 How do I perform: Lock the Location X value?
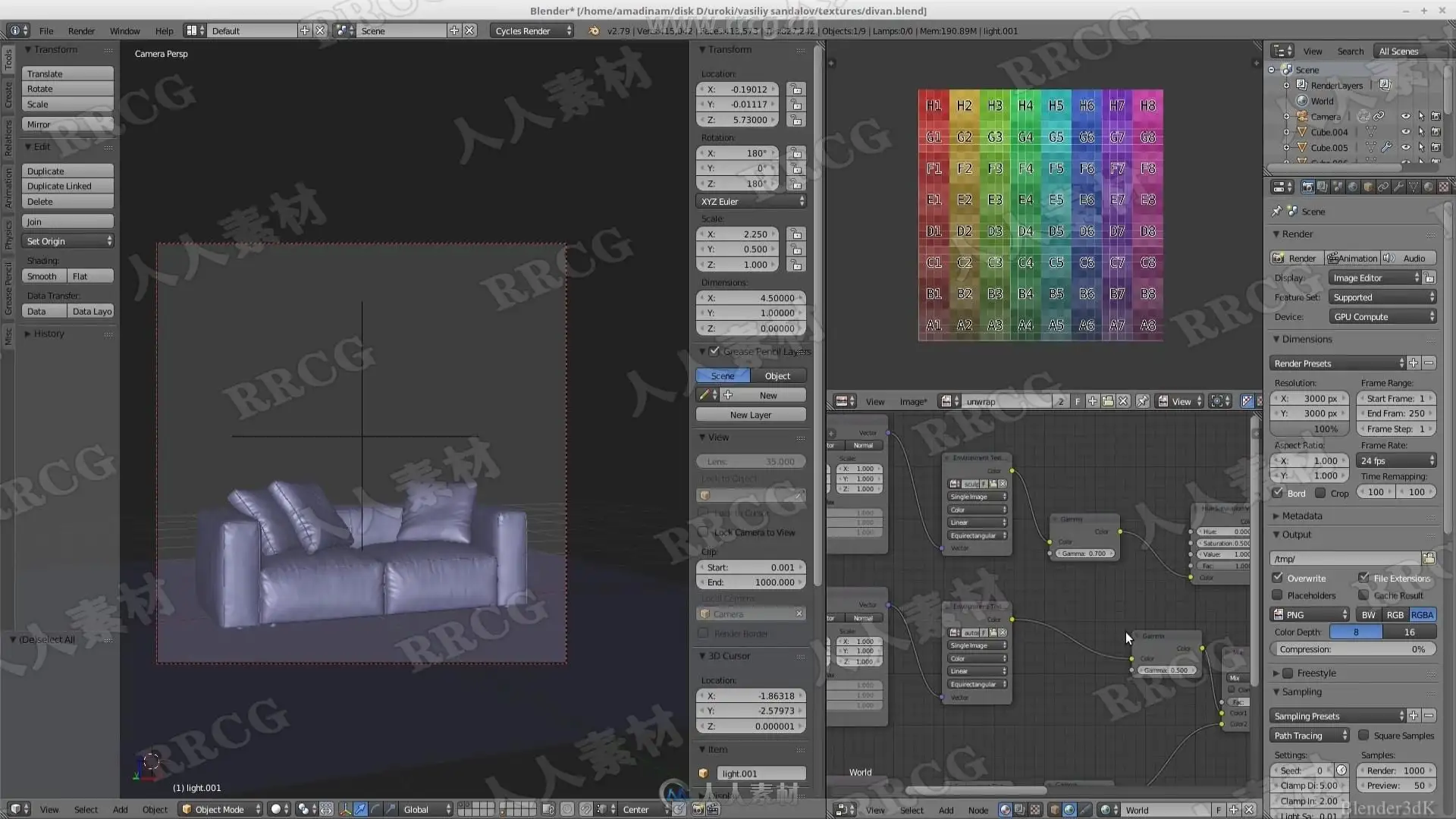pos(795,89)
